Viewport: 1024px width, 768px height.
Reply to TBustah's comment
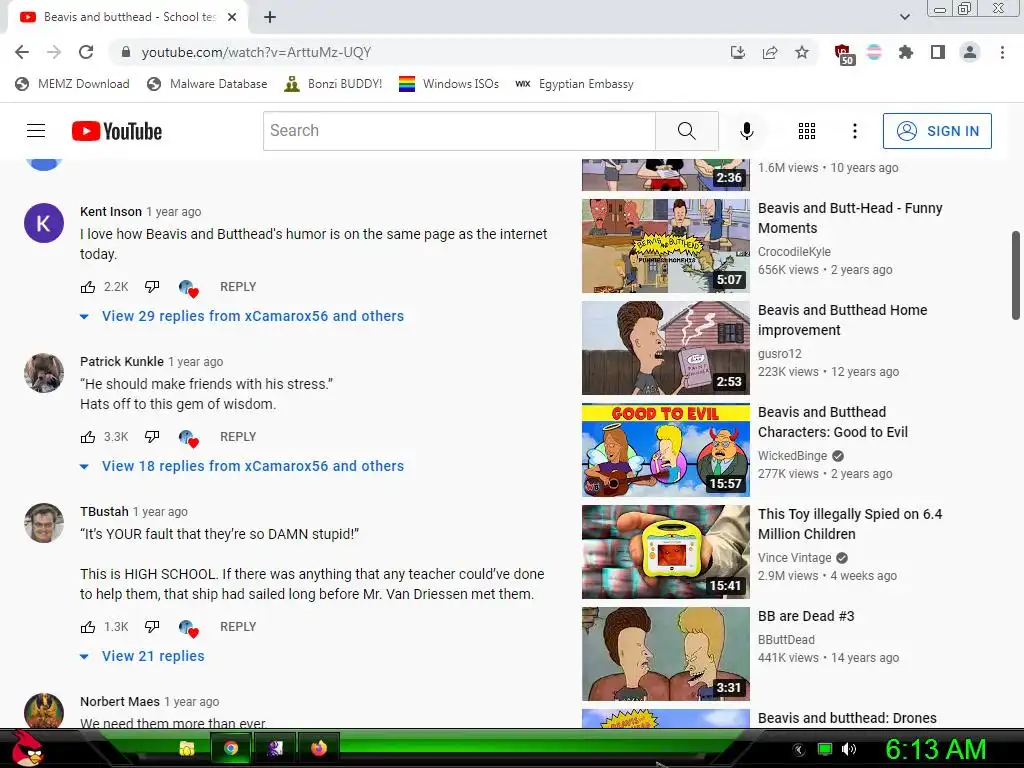pyautogui.click(x=238, y=627)
